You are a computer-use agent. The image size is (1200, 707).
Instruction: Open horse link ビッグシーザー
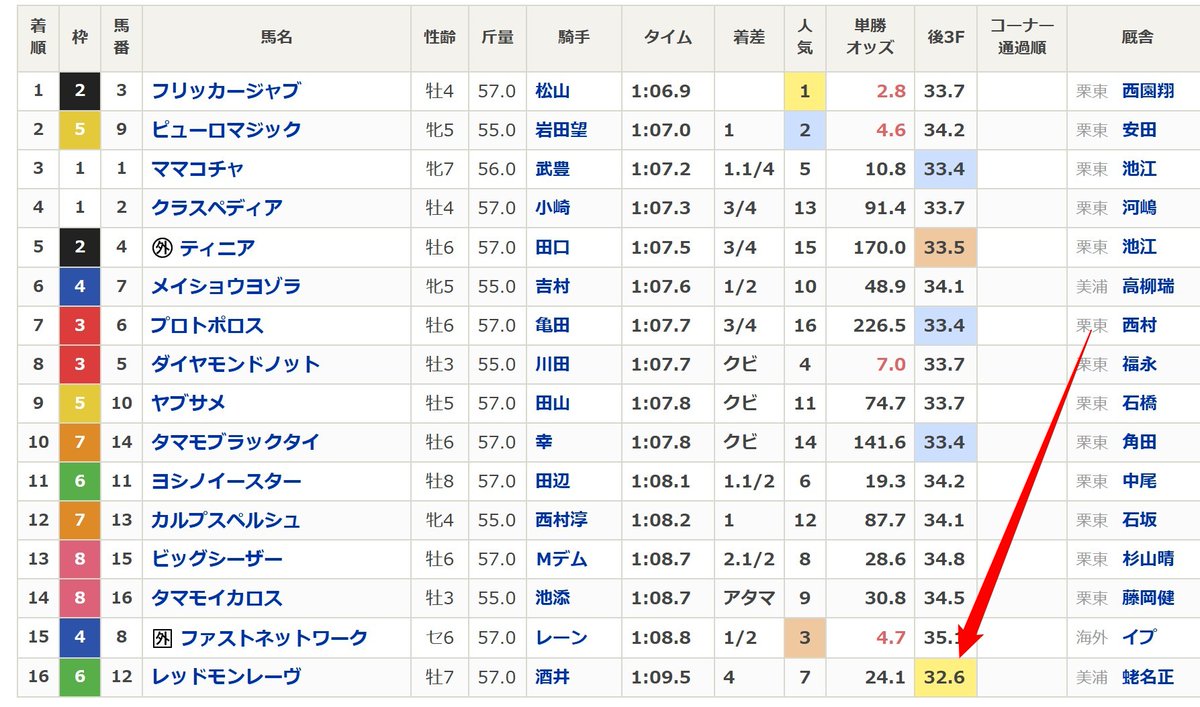point(216,559)
